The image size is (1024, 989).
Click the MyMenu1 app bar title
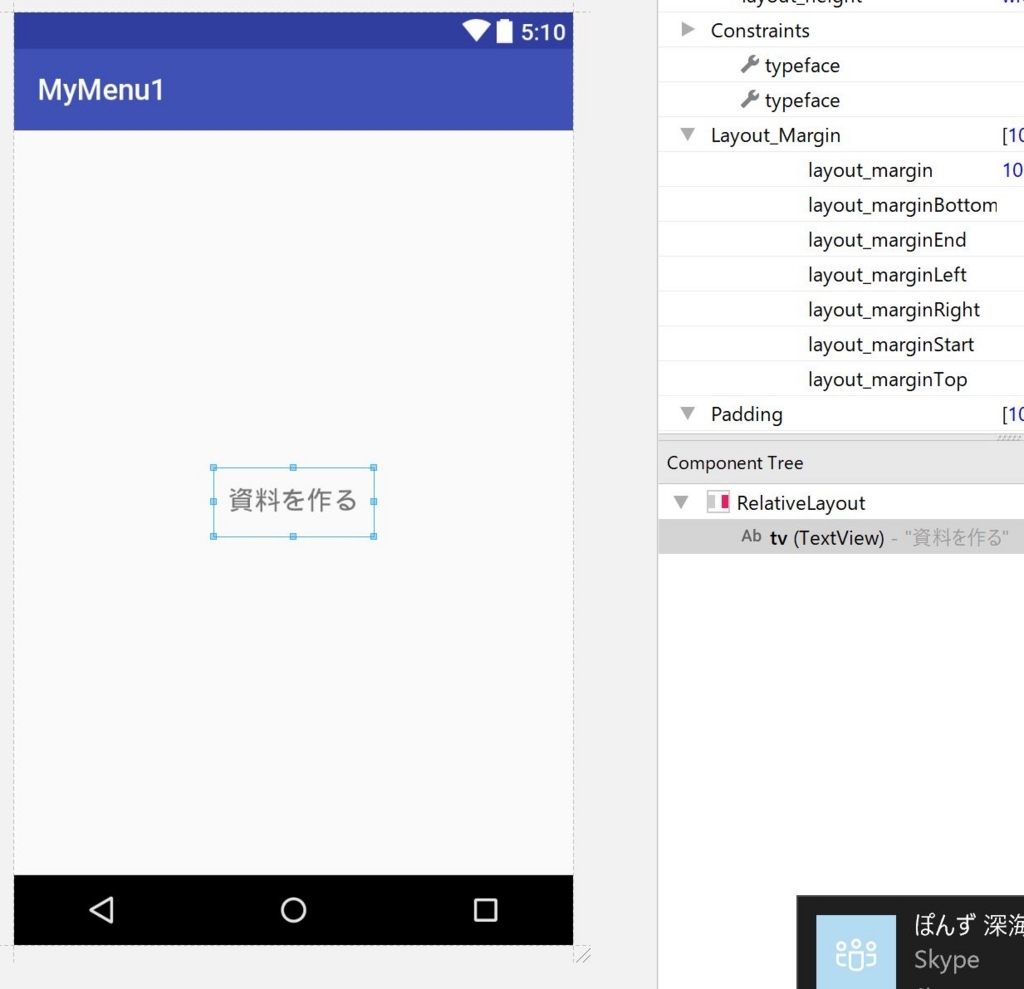pos(101,89)
